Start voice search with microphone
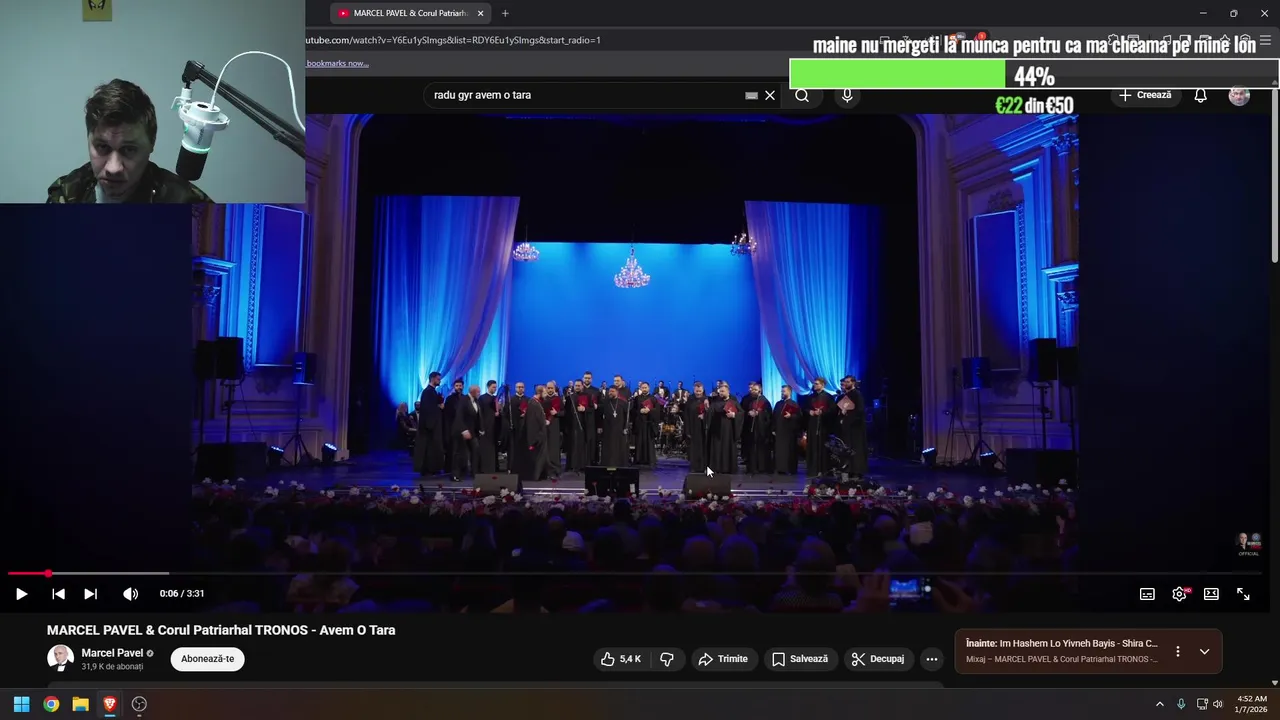The height and width of the screenshot is (720, 1280). 847,96
